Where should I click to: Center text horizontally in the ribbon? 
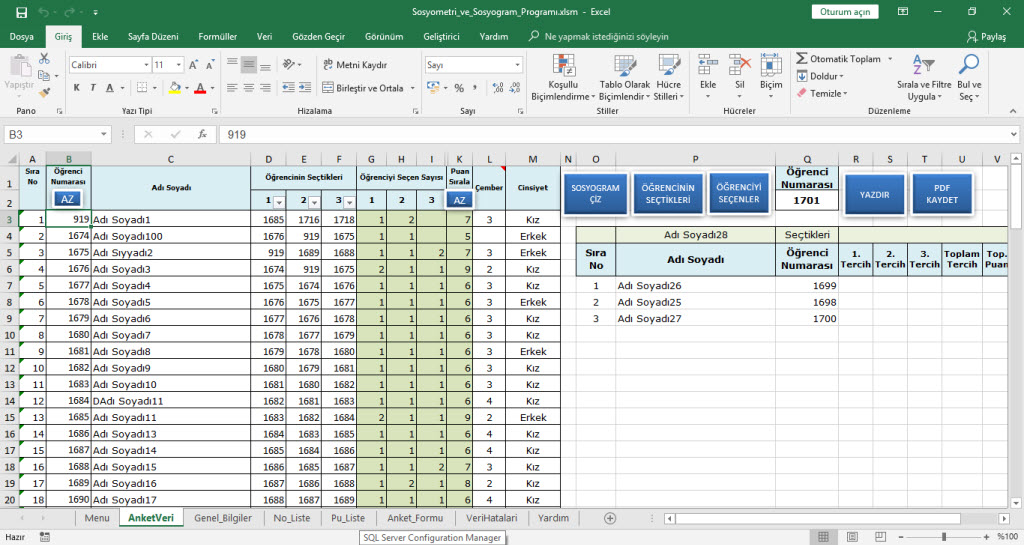click(249, 87)
